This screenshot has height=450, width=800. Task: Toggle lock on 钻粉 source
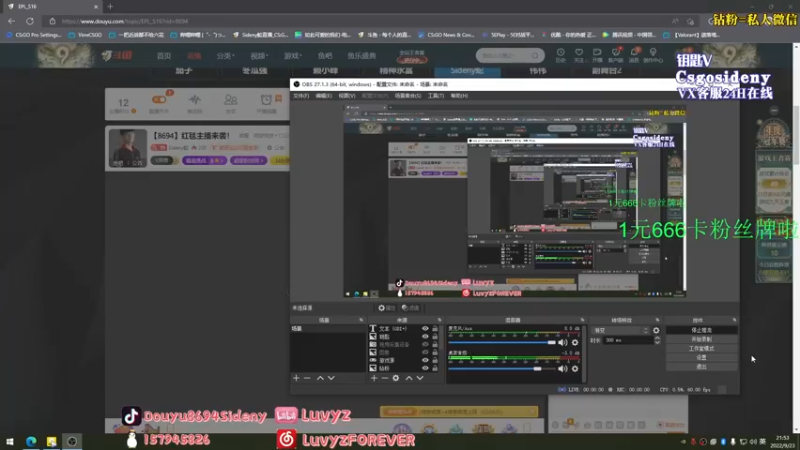435,368
